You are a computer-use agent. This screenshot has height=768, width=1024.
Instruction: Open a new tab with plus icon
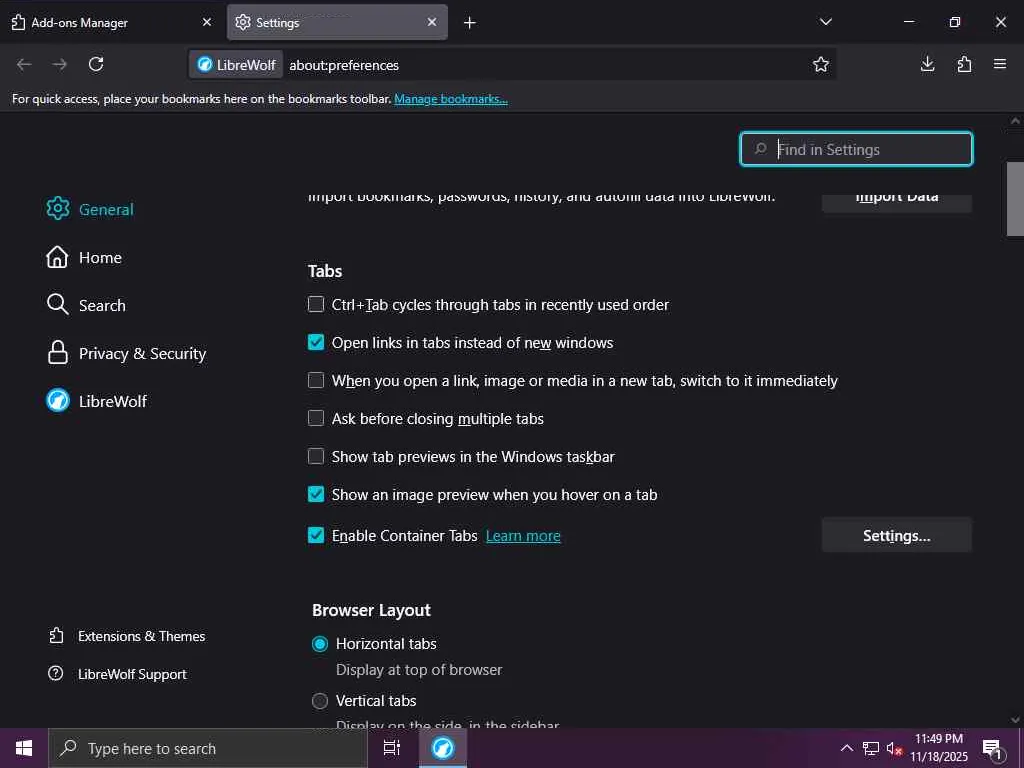coord(470,22)
